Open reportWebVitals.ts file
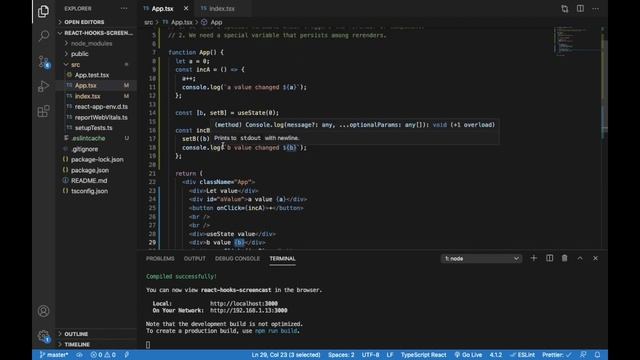This screenshot has width=640, height=360. click(101, 117)
